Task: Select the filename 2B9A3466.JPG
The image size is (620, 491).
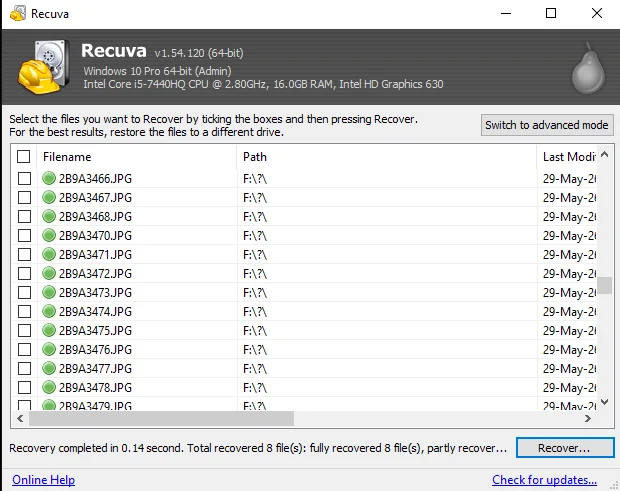Action: 95,179
